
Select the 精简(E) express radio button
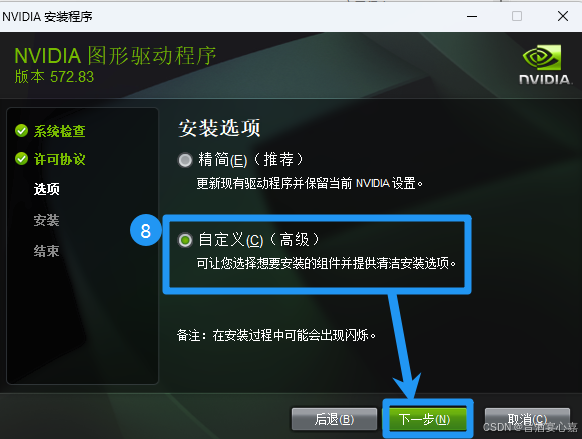pyautogui.click(x=185, y=160)
